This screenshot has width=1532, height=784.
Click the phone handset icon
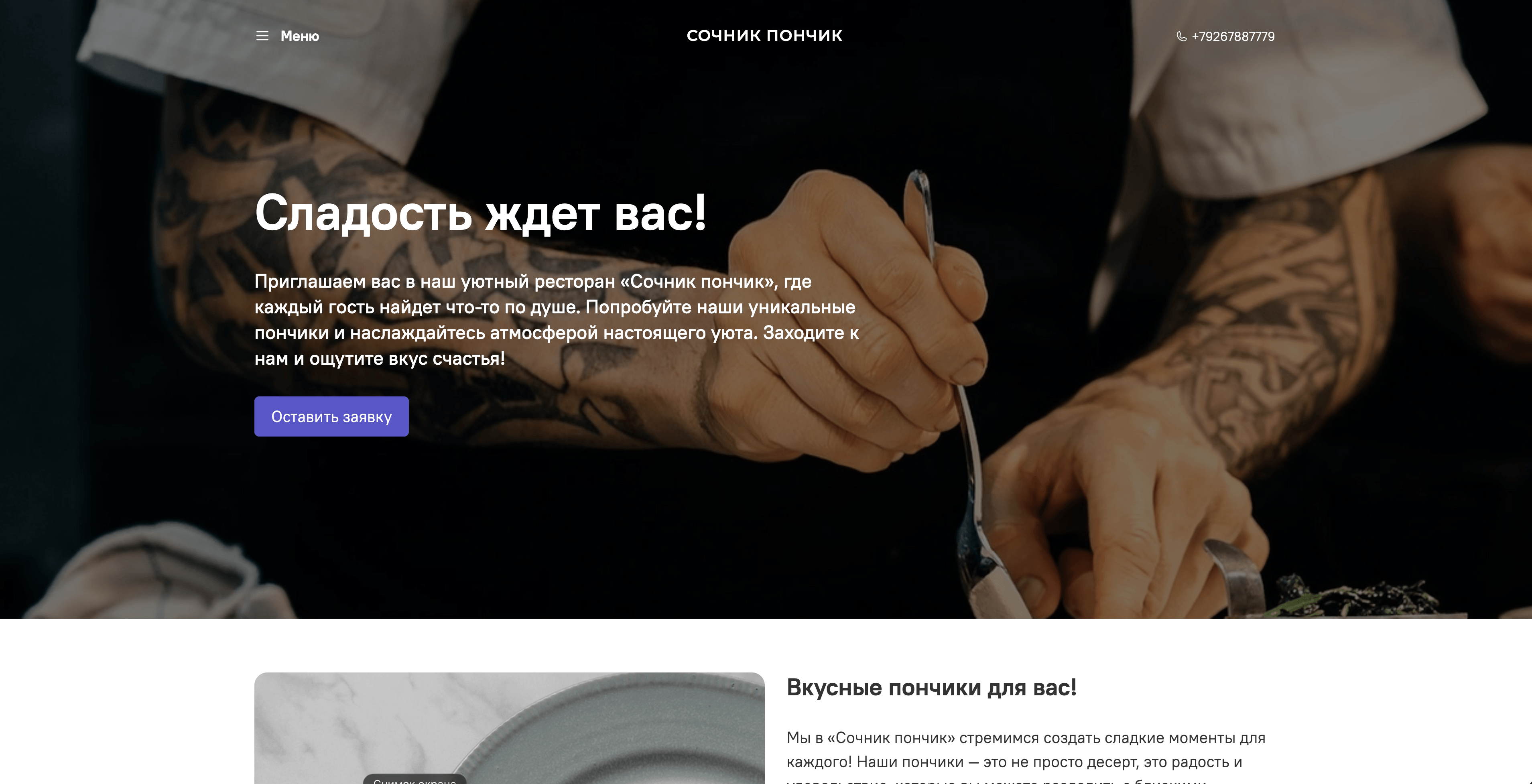[1181, 36]
